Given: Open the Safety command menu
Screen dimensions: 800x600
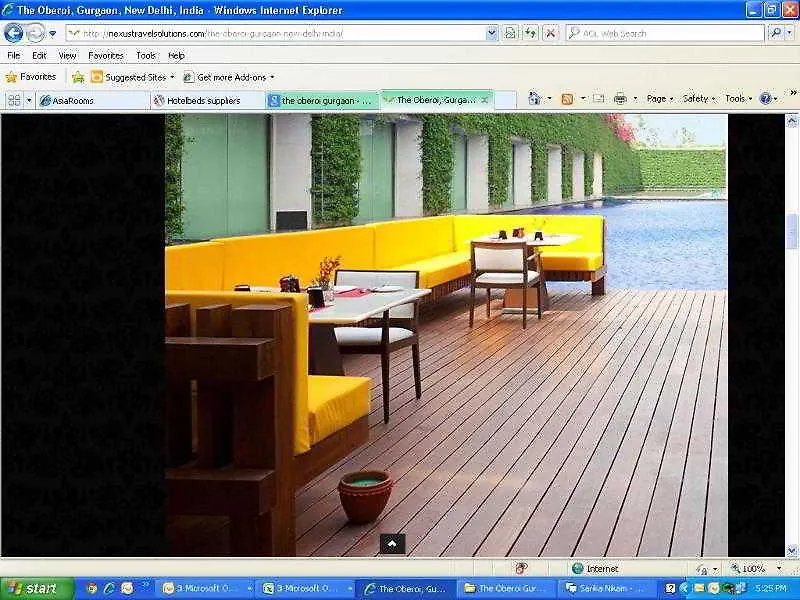Looking at the screenshot, I should 699,98.
